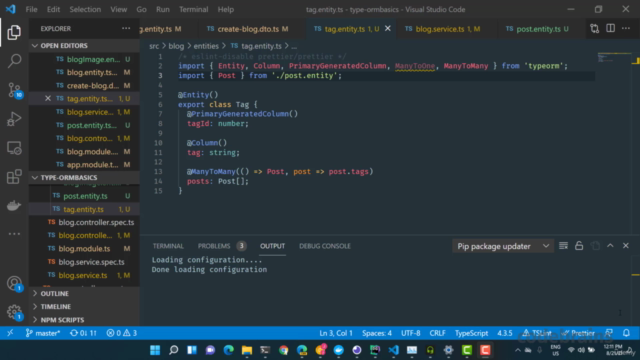Close the bottom panel
Image resolution: width=640 pixels, height=360 pixels.
626,246
